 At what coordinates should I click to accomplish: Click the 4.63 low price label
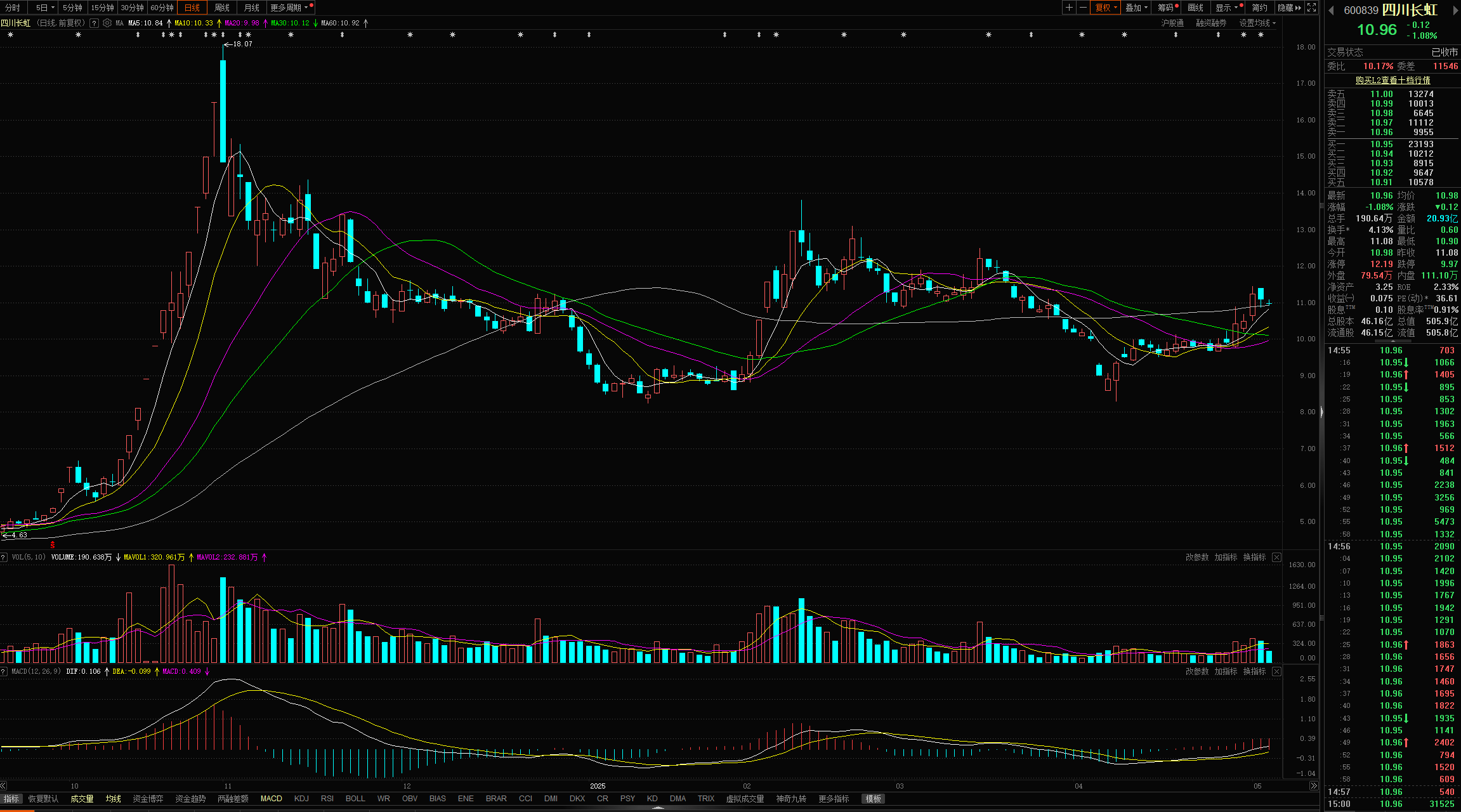click(x=19, y=535)
